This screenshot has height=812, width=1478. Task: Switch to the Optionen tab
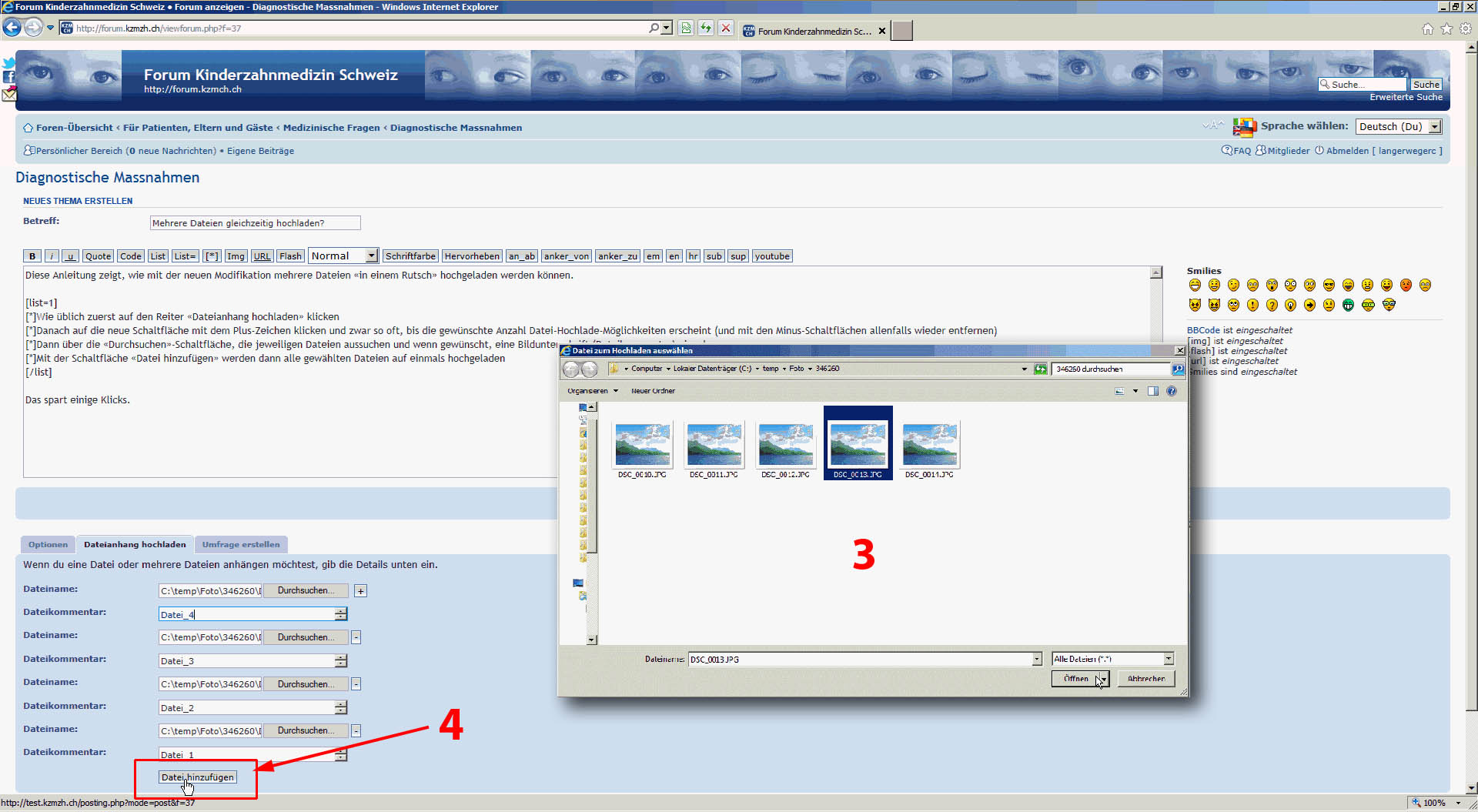point(48,545)
